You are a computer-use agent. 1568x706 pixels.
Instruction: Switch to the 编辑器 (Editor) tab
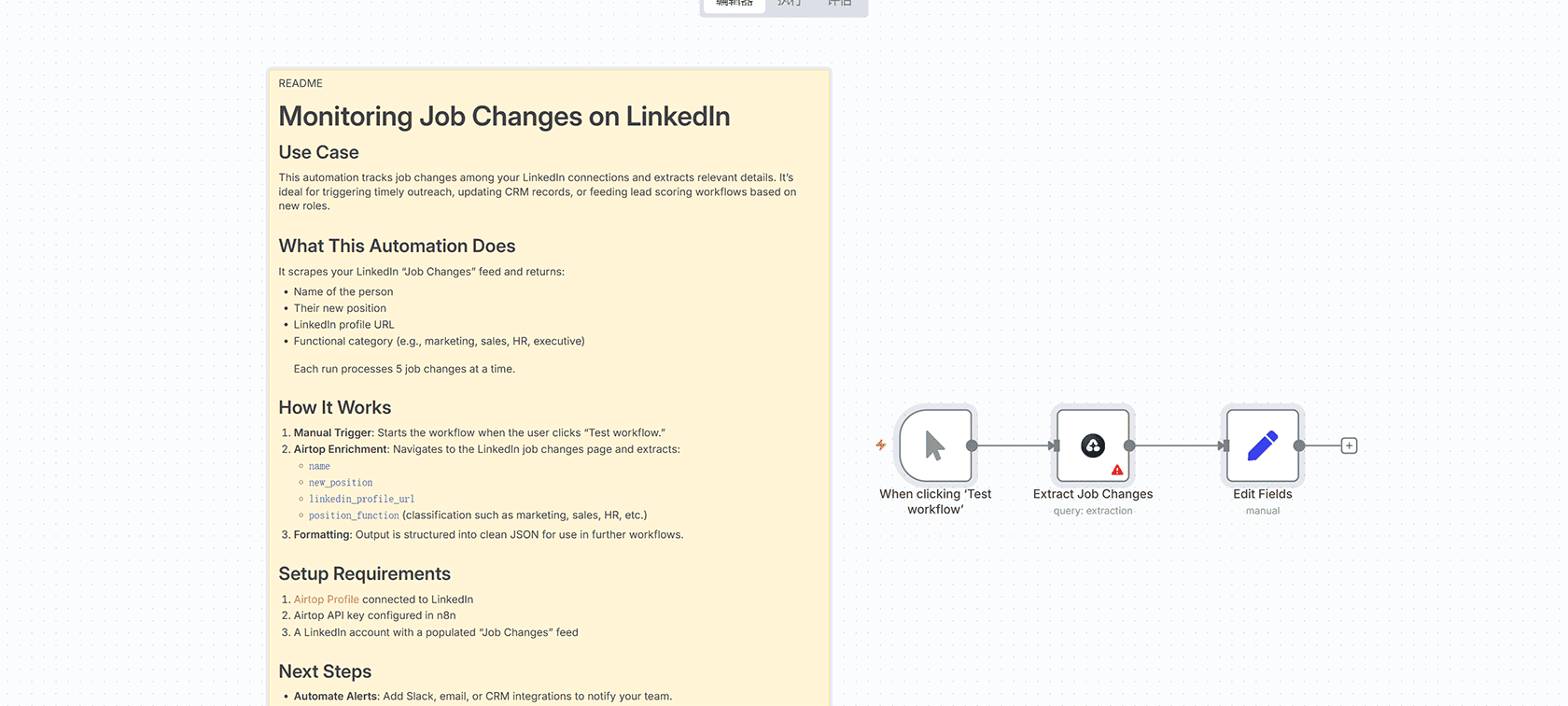(x=735, y=4)
